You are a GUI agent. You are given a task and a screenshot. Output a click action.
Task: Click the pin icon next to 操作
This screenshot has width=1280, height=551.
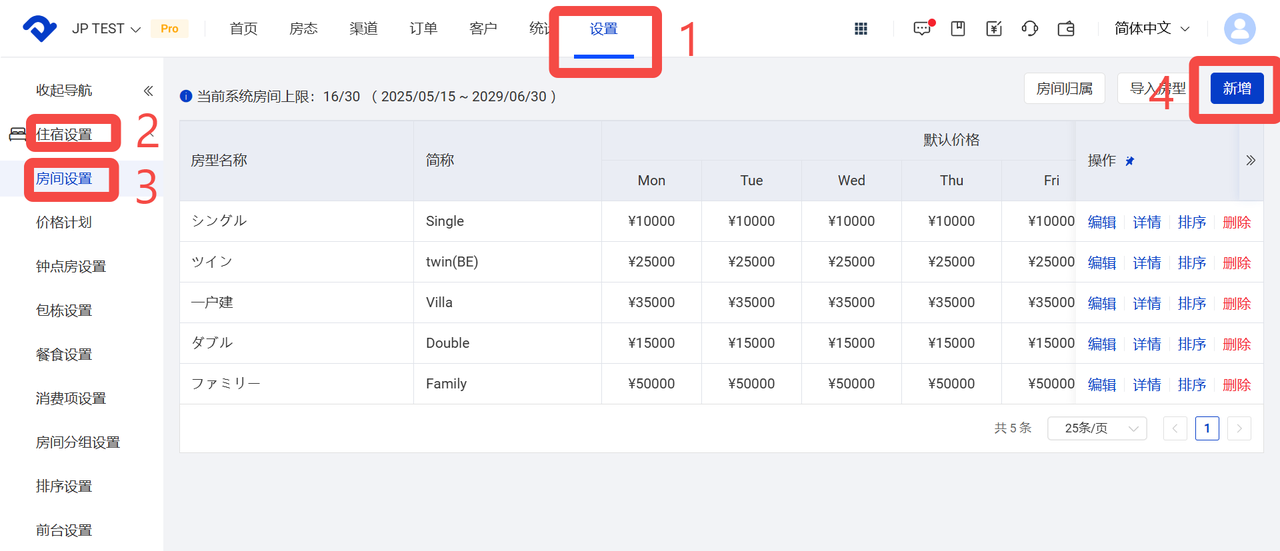pos(1130,161)
